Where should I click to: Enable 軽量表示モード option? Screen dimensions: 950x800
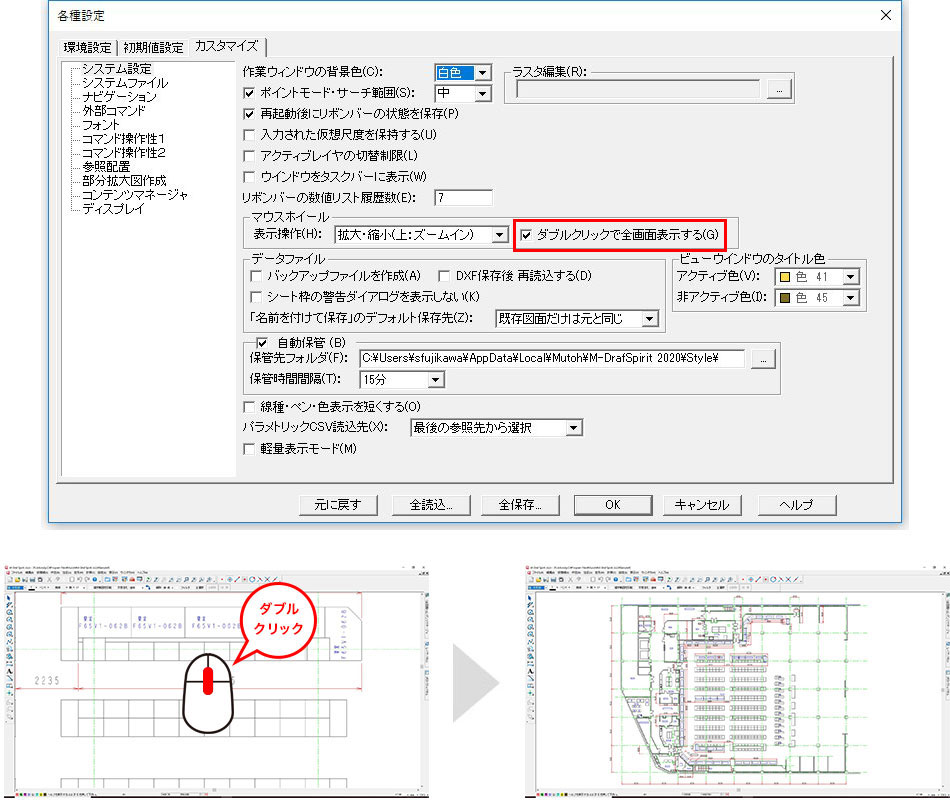click(251, 450)
